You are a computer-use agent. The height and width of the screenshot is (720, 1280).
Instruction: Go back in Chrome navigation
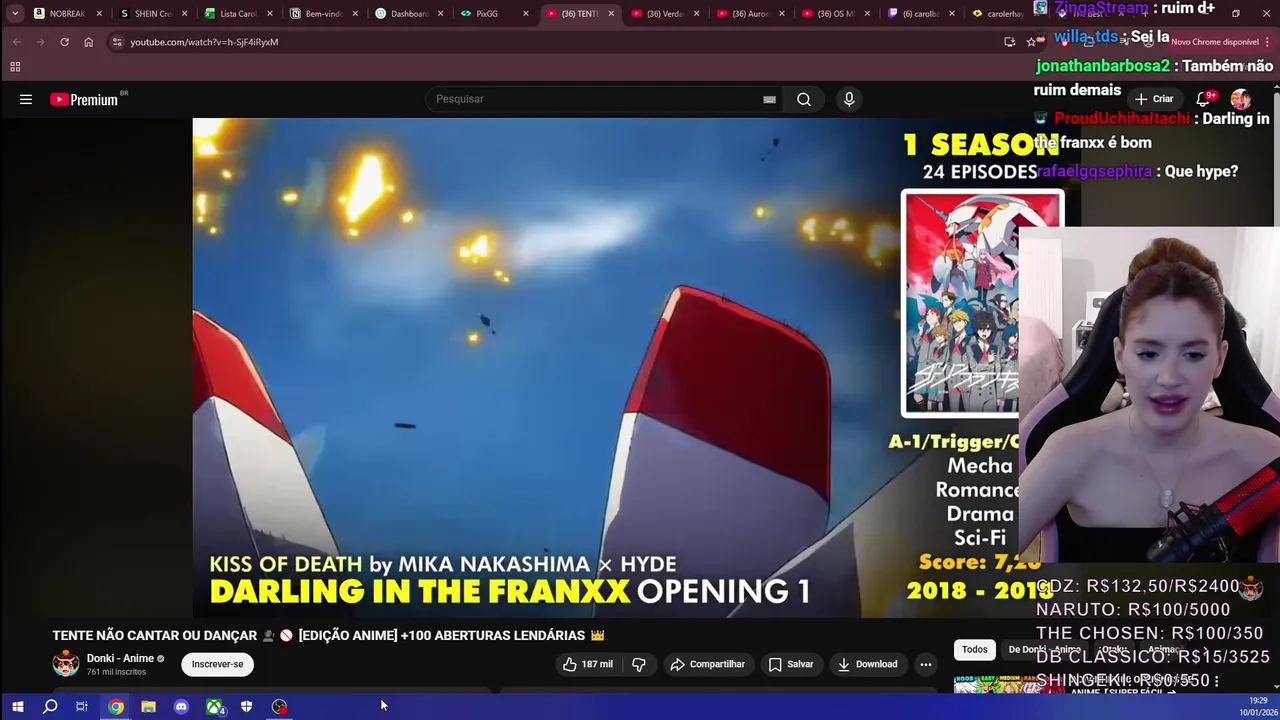click(x=16, y=42)
